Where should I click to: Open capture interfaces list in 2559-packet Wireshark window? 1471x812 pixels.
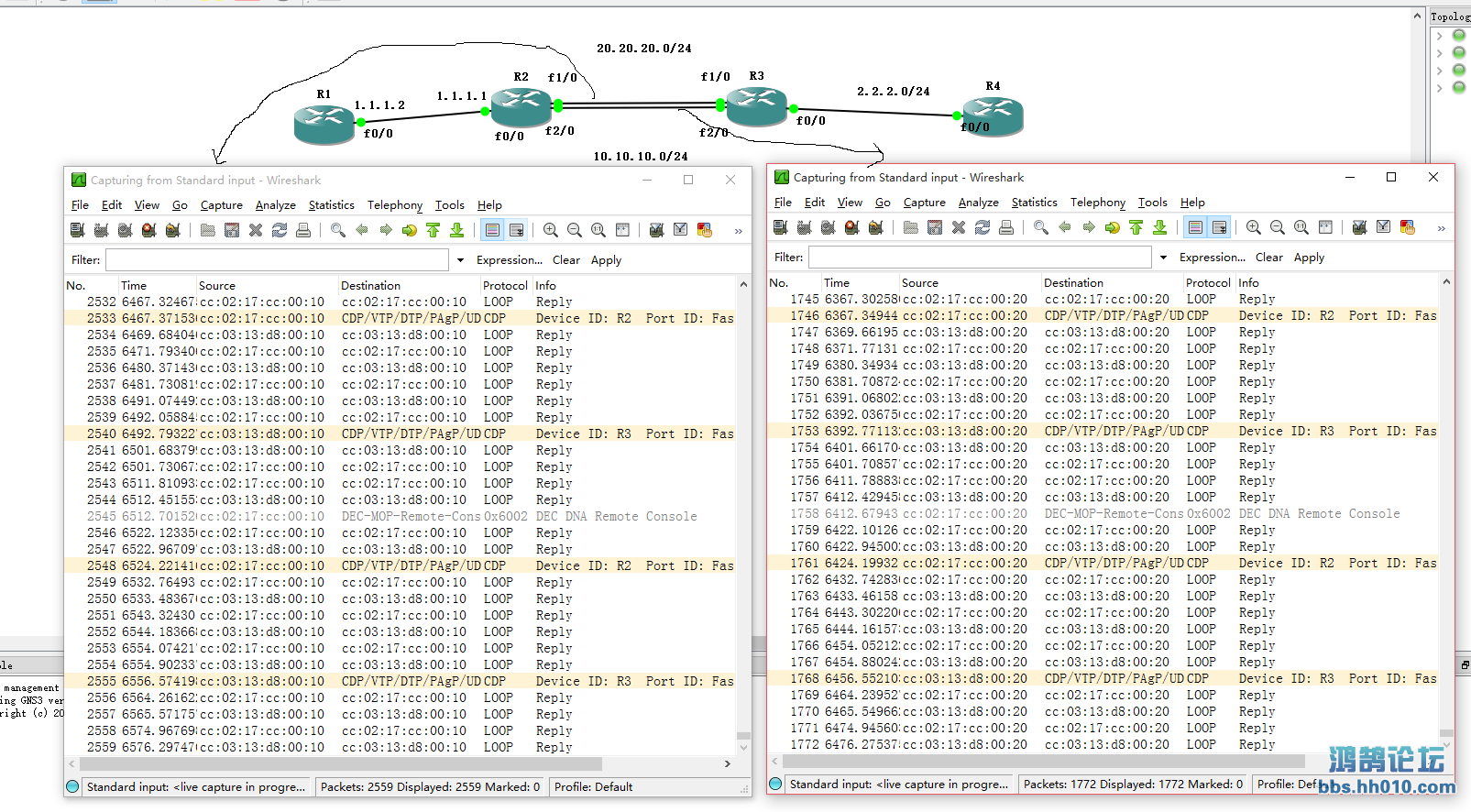(78, 230)
